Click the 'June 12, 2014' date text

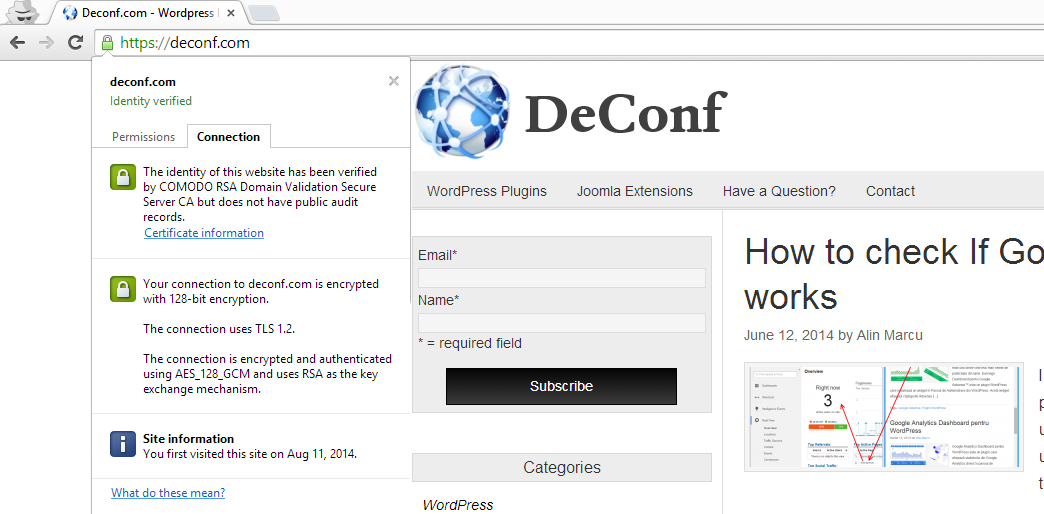coord(789,335)
